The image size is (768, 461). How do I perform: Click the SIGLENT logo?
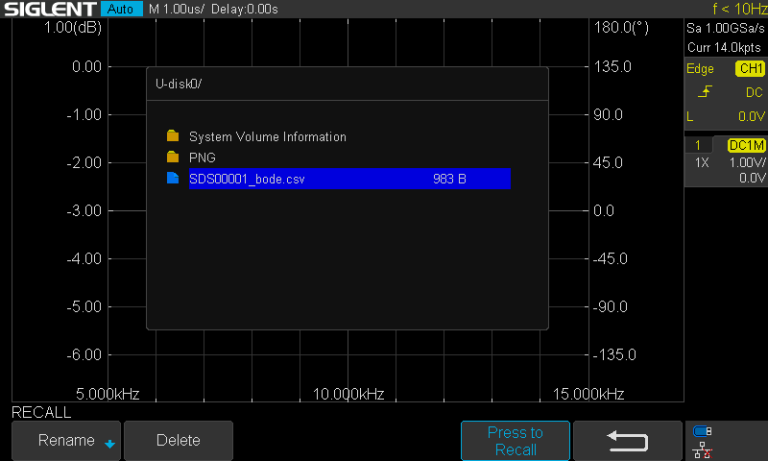tap(49, 9)
